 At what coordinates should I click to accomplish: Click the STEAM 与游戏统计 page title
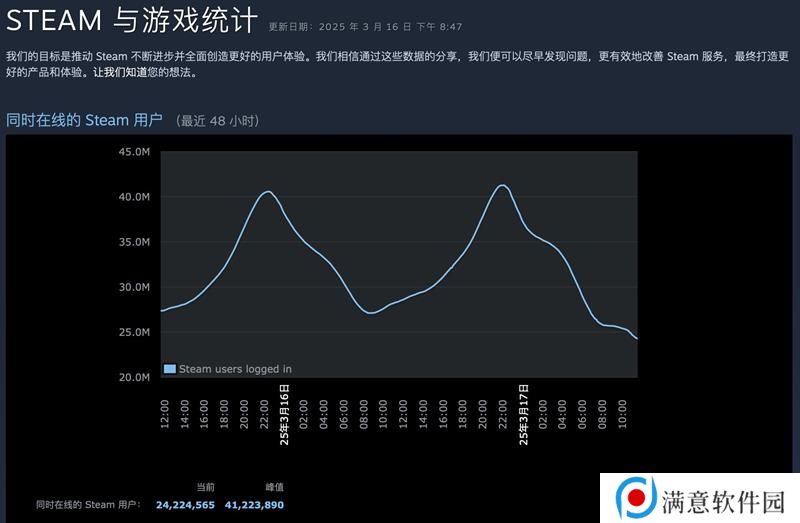click(132, 21)
